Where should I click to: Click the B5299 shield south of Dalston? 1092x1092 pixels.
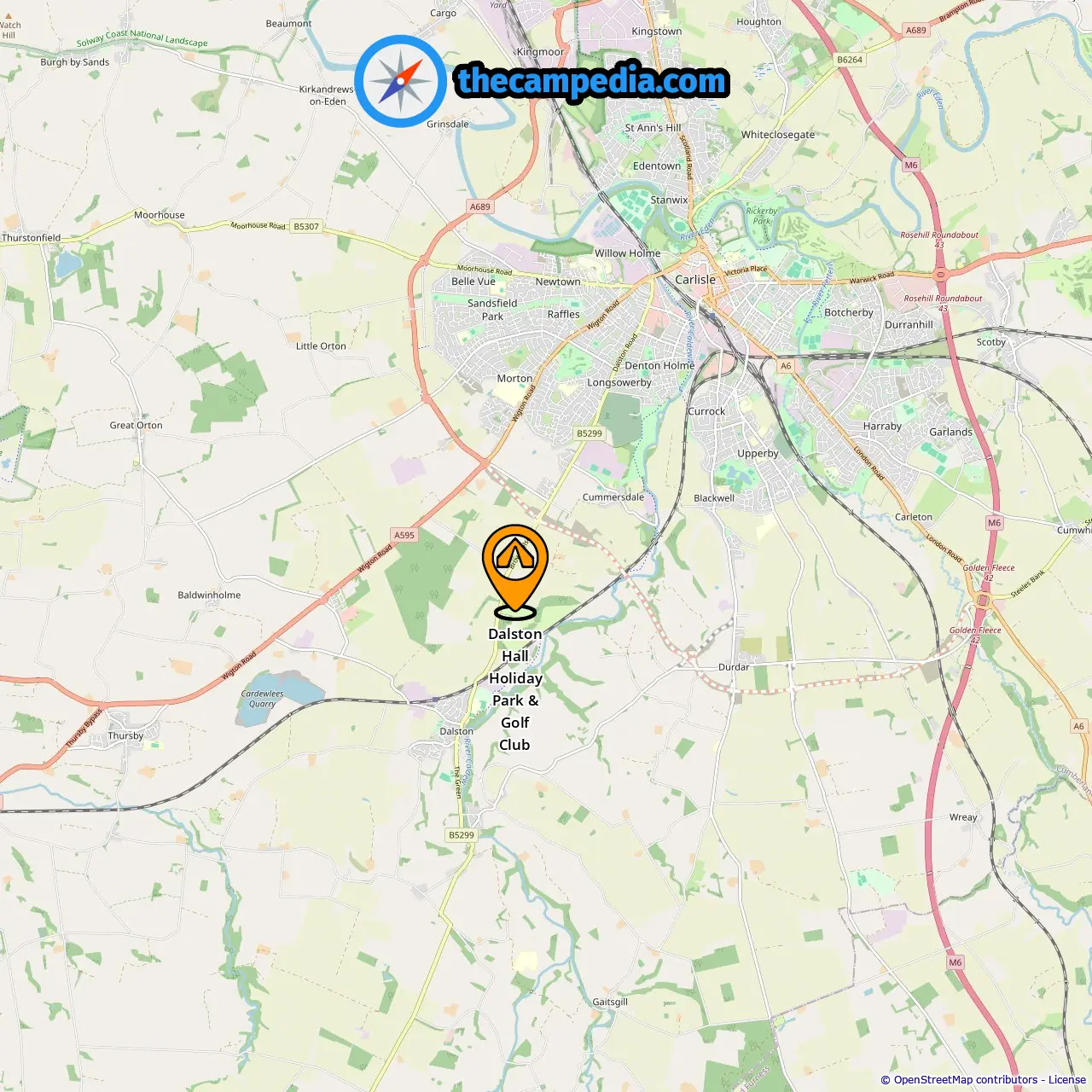pyautogui.click(x=462, y=835)
